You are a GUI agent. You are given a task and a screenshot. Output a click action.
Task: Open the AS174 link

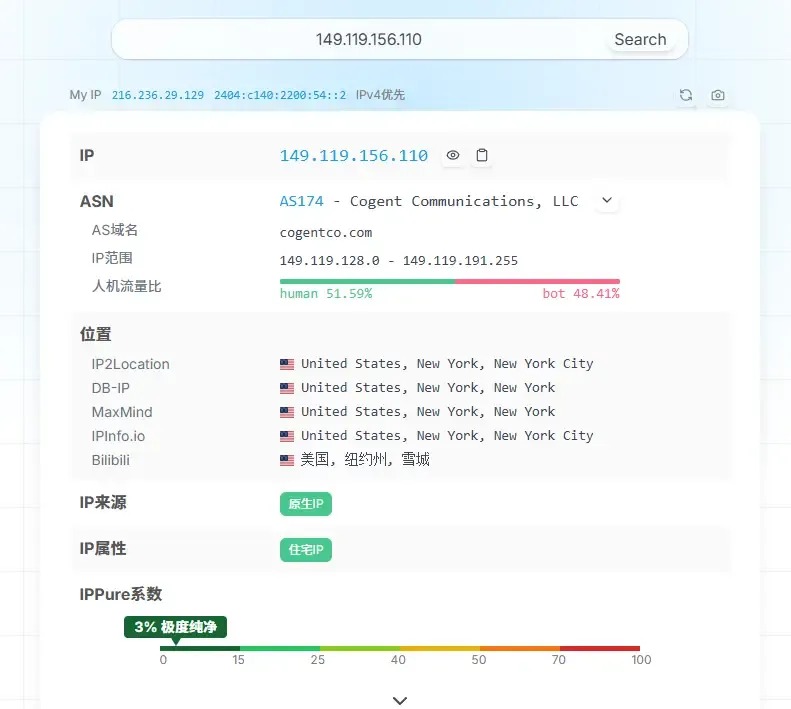[301, 201]
